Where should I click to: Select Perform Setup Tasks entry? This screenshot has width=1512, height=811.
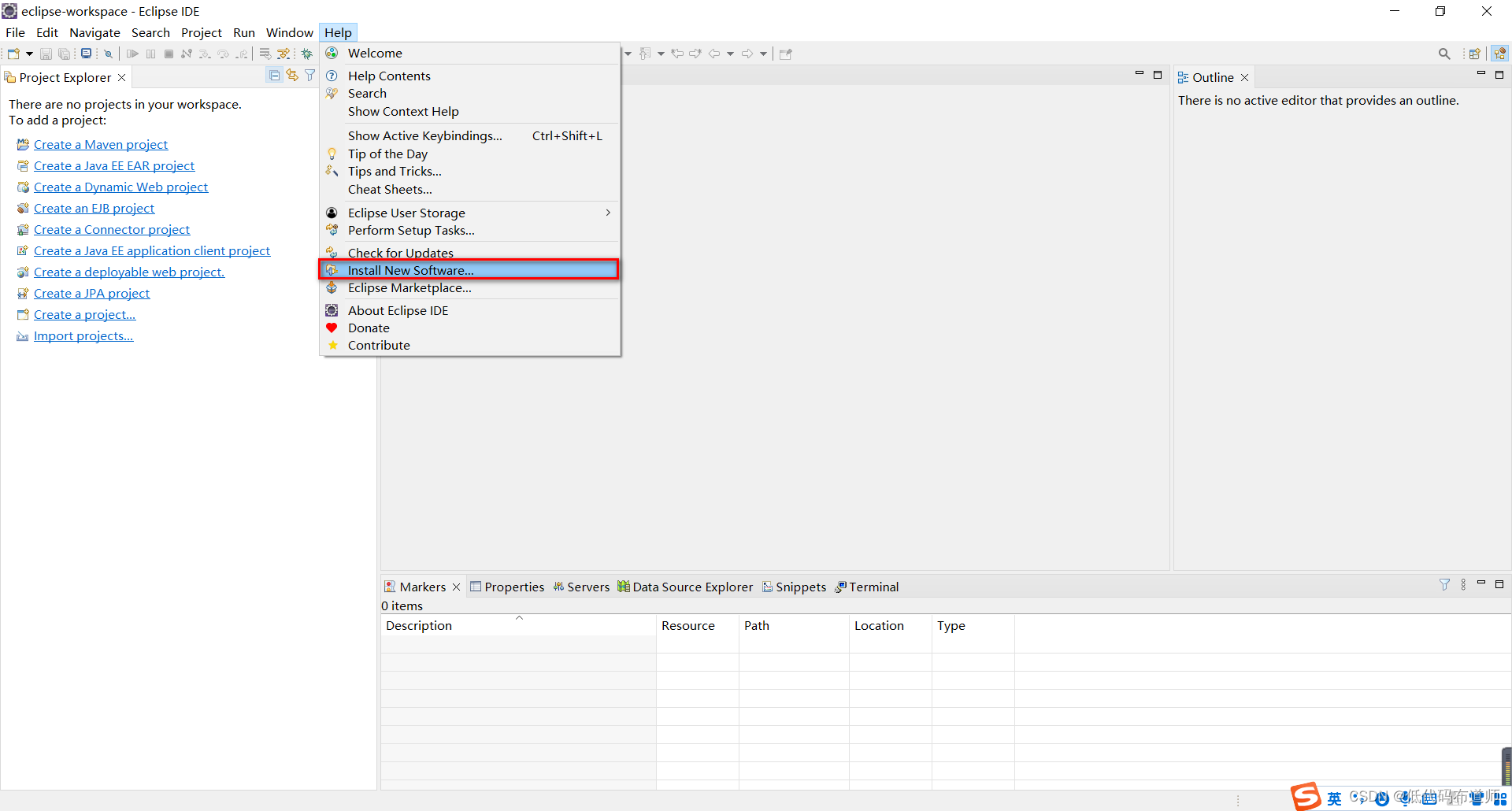click(470, 230)
